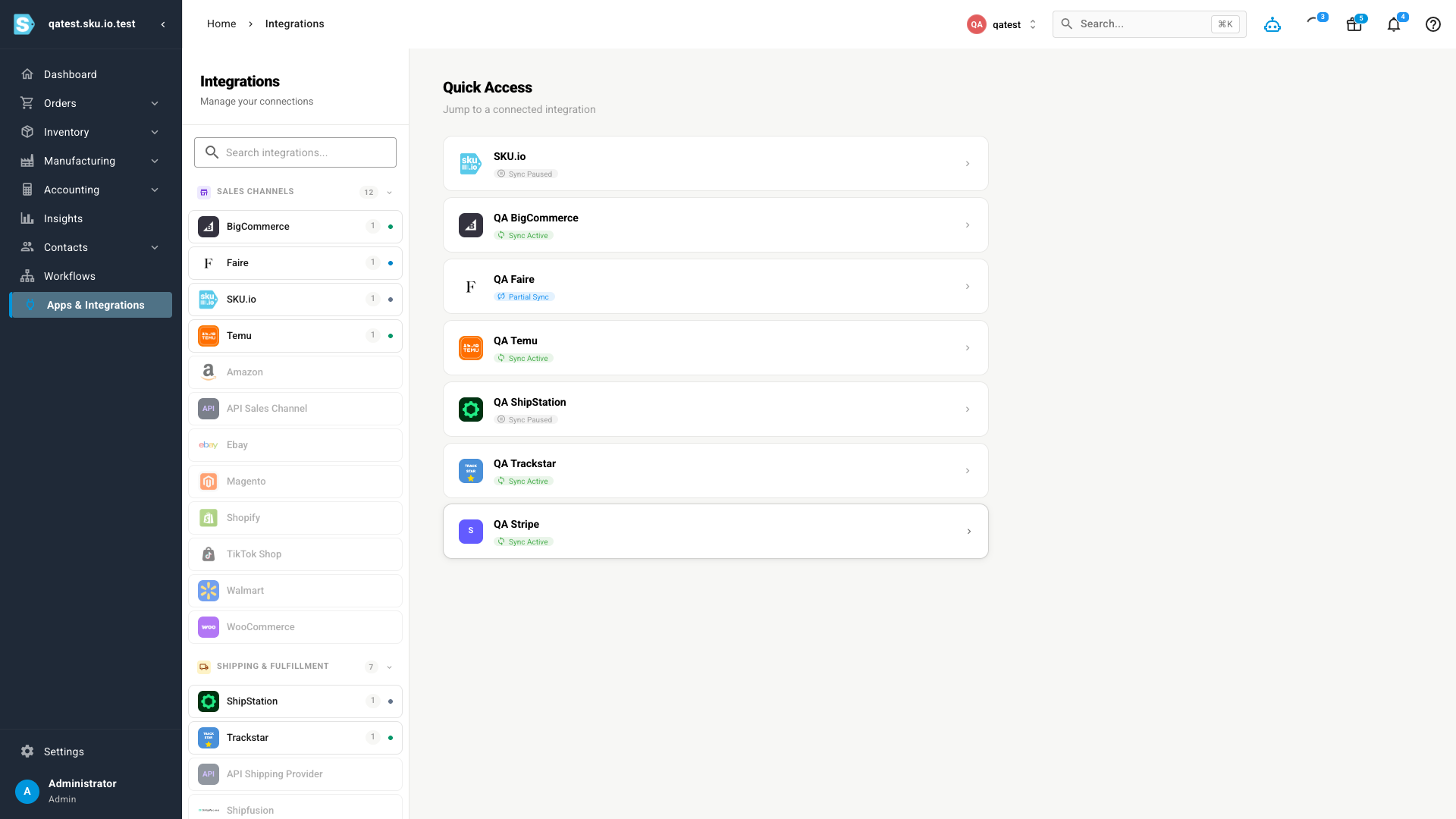Image resolution: width=1456 pixels, height=819 pixels.
Task: Go to Home breadcrumb link
Action: [x=221, y=24]
